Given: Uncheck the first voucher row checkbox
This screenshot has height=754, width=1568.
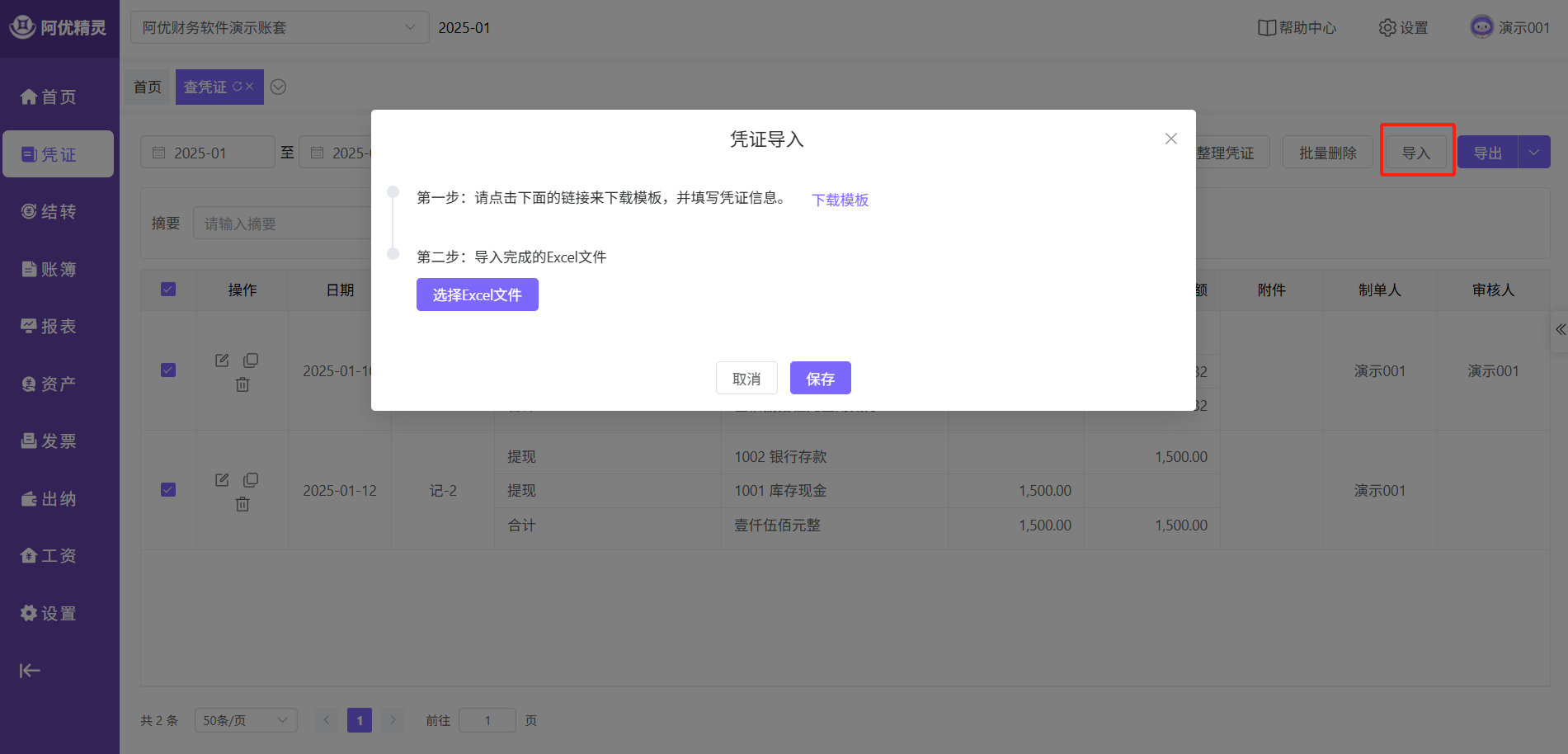Looking at the screenshot, I should (168, 370).
